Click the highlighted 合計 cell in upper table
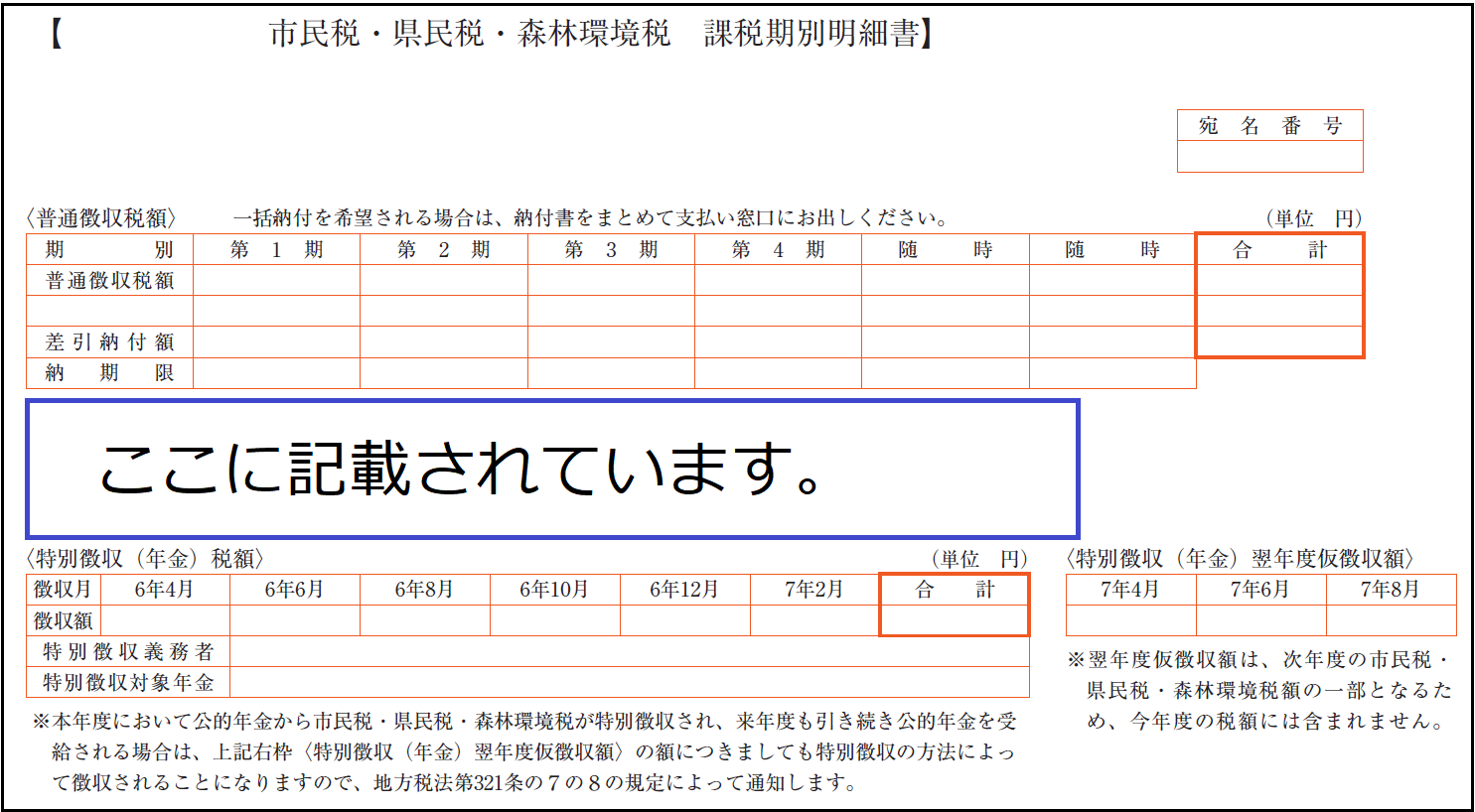The height and width of the screenshot is (812, 1475). point(1281,250)
